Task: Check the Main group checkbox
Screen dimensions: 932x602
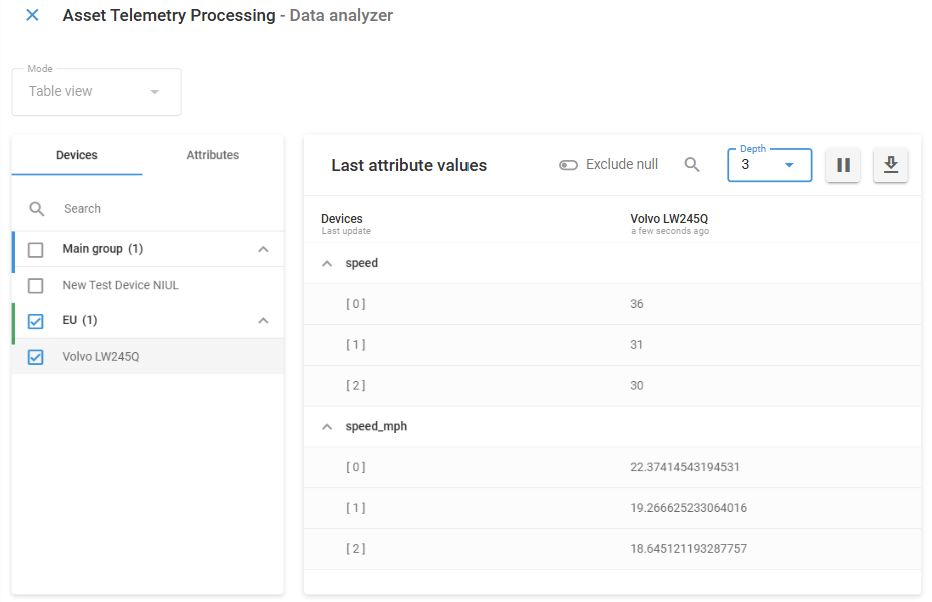Action: coord(35,250)
